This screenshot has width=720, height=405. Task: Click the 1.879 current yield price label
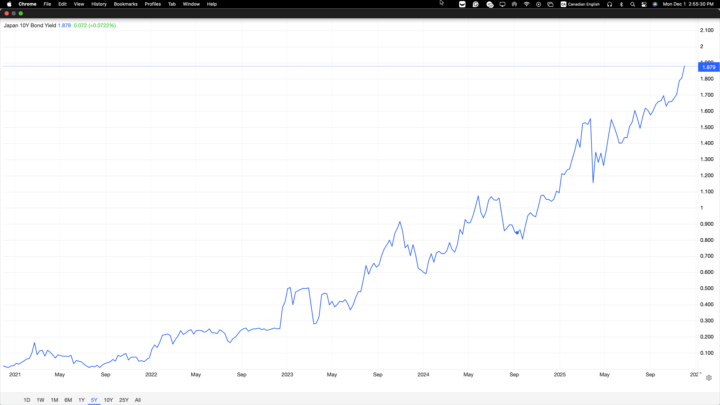[x=709, y=67]
